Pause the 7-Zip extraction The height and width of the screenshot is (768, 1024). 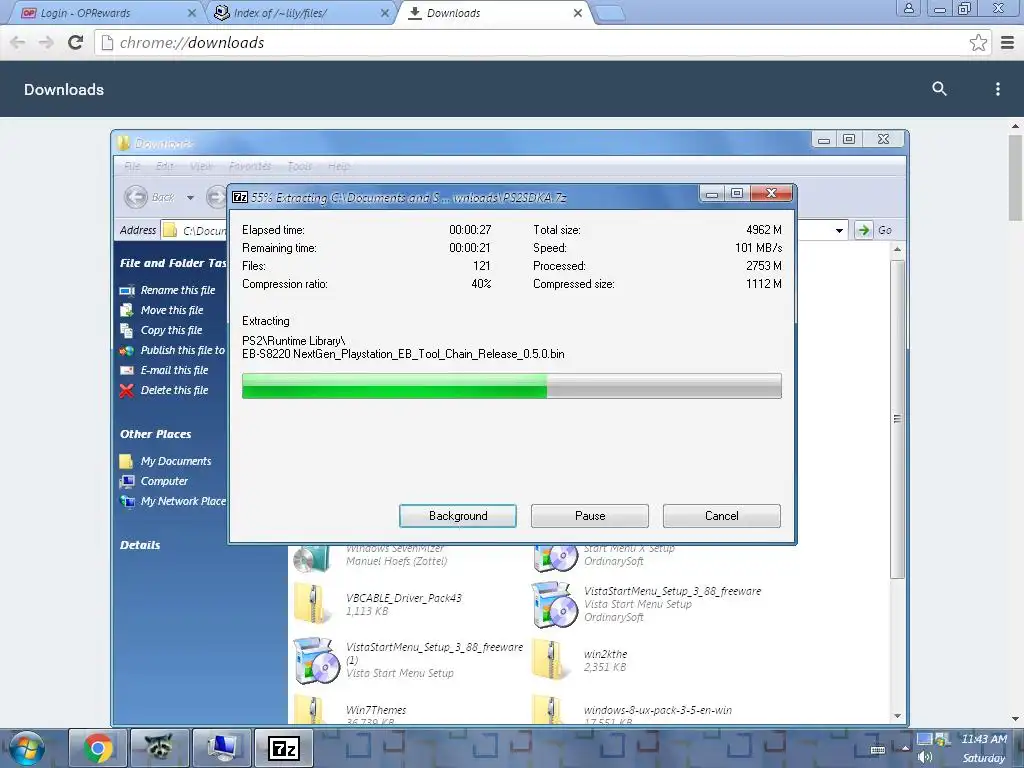click(x=589, y=515)
